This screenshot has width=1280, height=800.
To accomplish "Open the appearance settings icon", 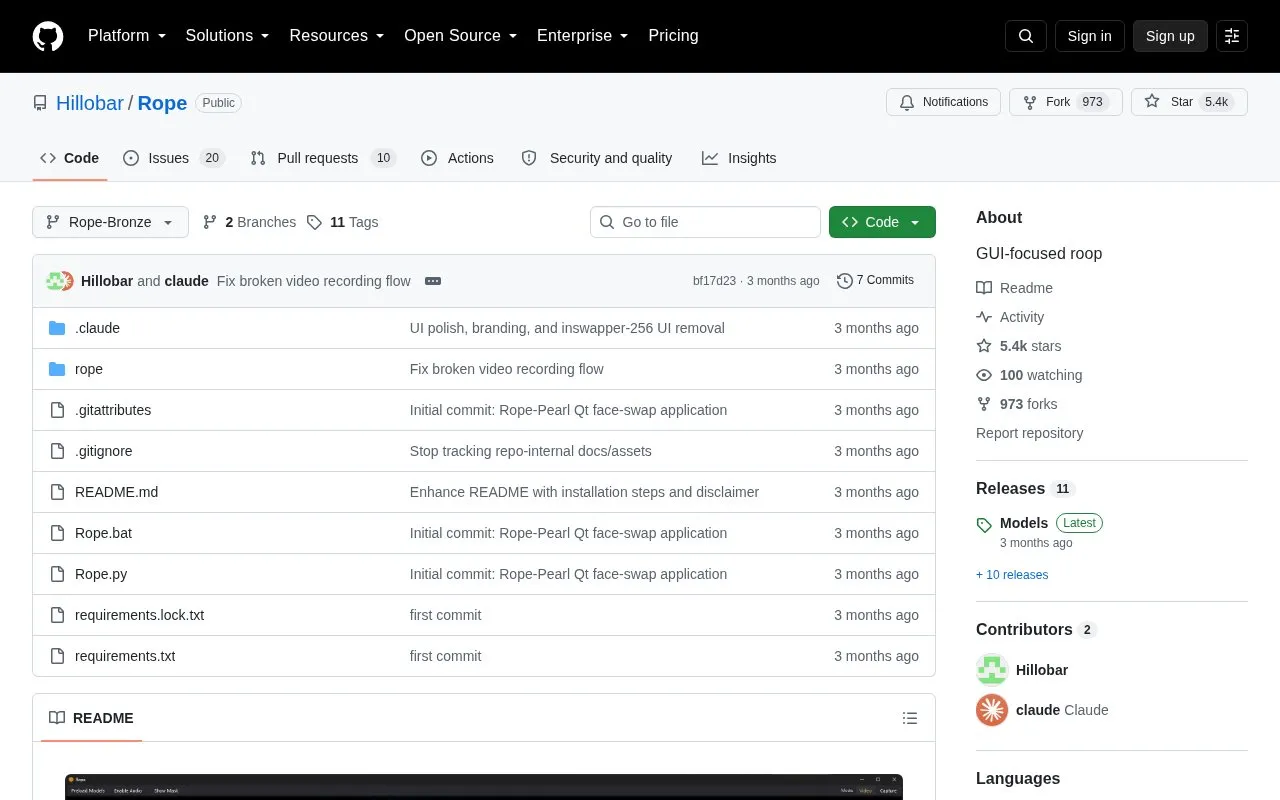I will 1232,36.
